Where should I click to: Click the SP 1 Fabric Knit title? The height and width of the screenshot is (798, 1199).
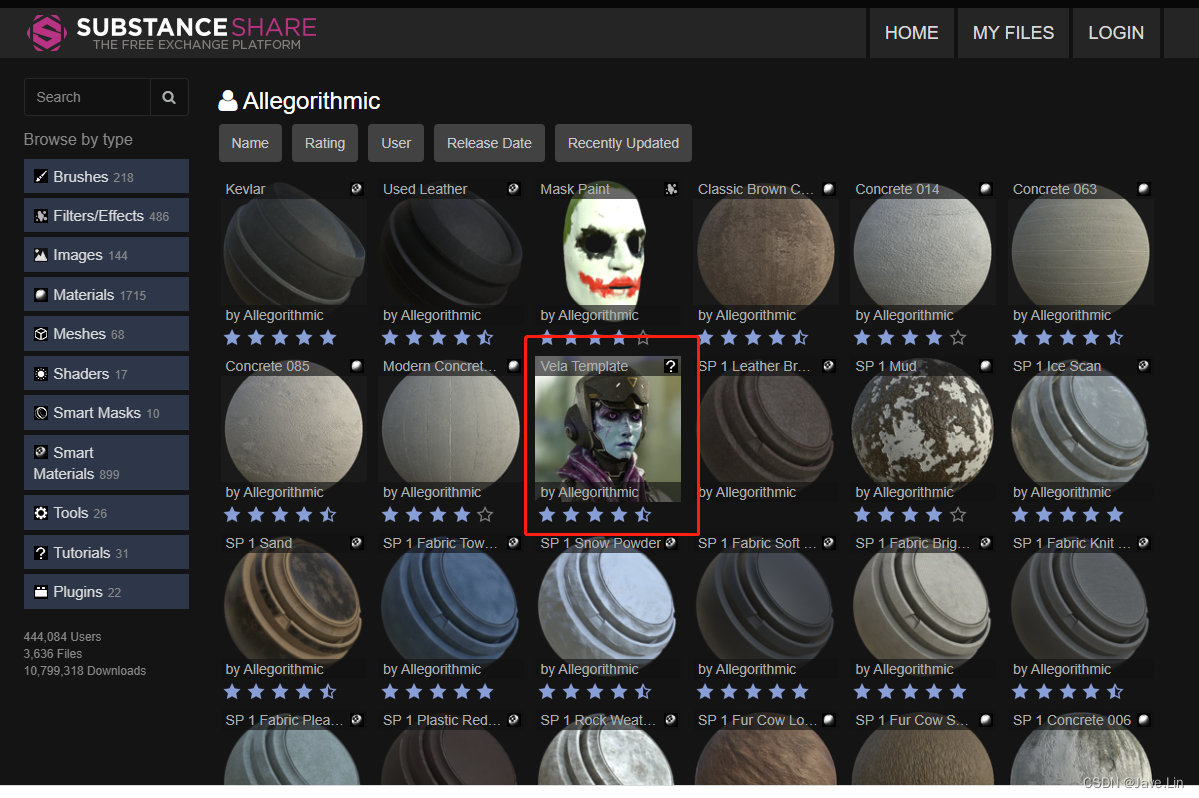point(1071,543)
